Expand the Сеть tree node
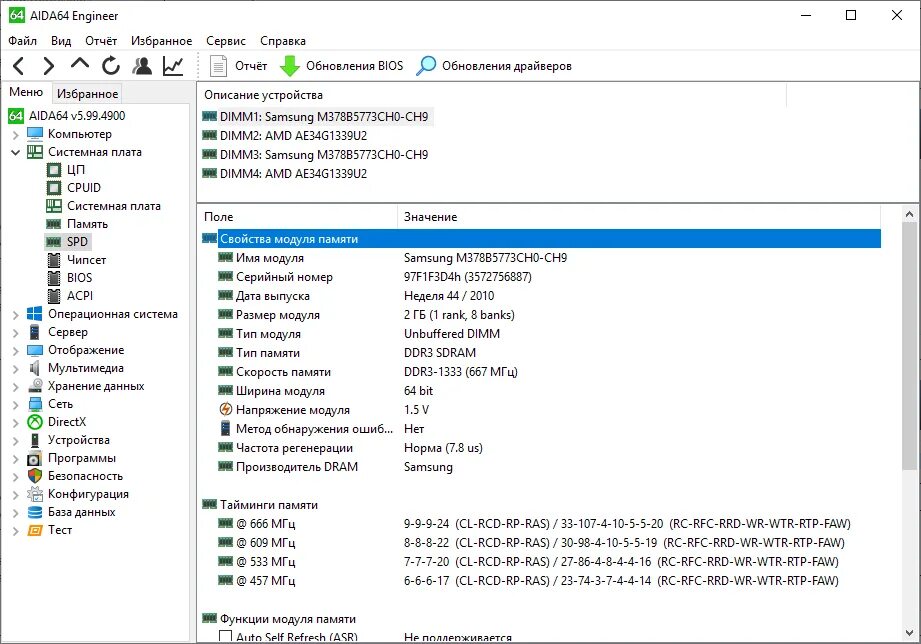 [x=15, y=405]
